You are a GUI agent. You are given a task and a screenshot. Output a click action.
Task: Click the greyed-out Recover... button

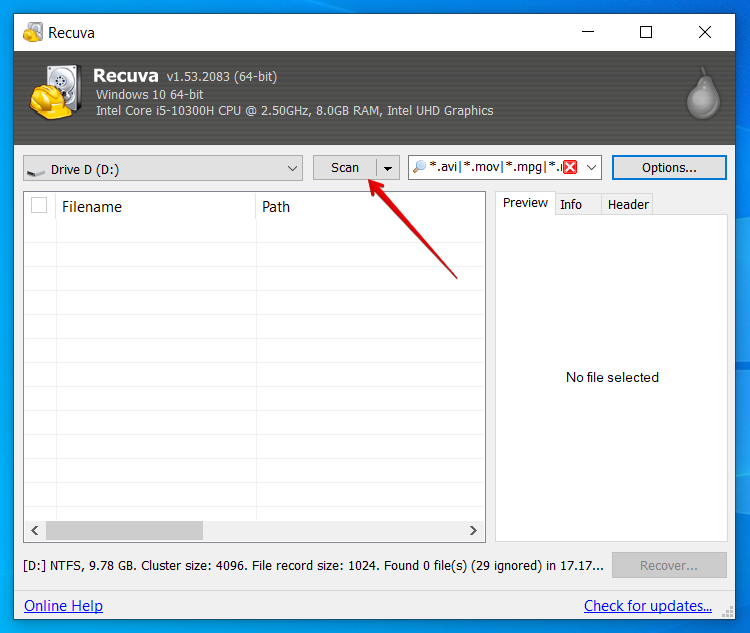click(669, 566)
